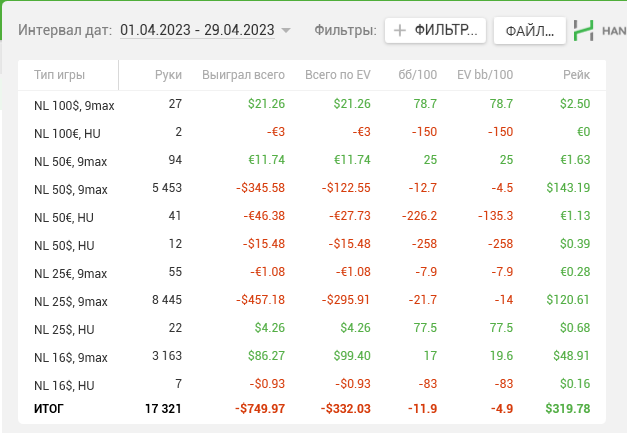The width and height of the screenshot is (627, 433).
Task: Expand the date interval dropdown arrow
Action: tap(286, 30)
